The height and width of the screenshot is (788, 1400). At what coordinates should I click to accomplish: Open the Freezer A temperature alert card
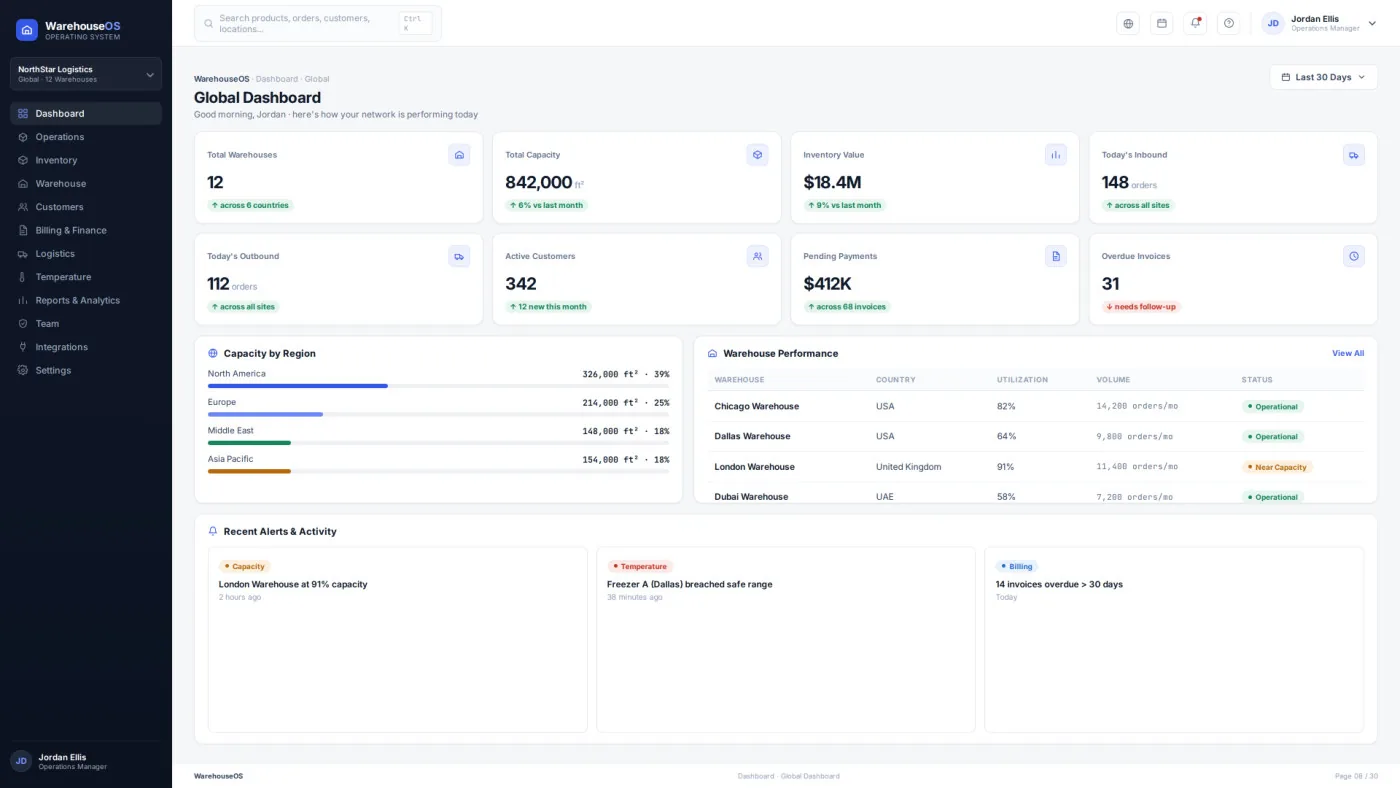coord(785,639)
